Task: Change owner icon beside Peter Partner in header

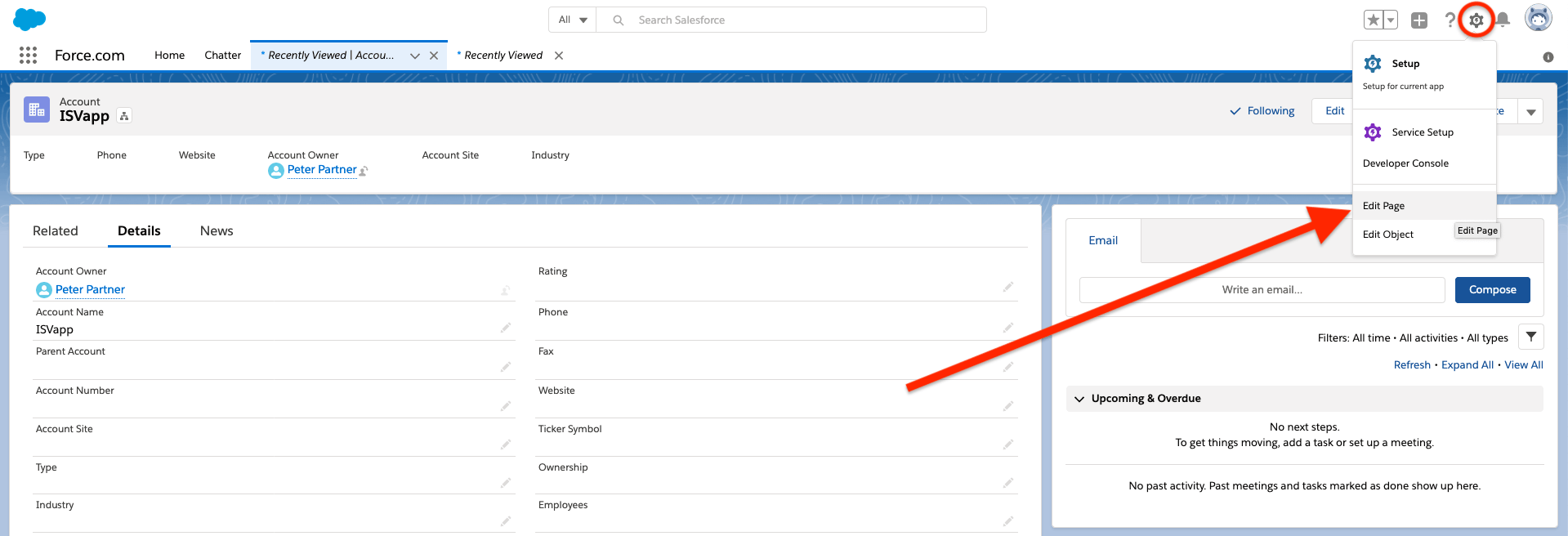Action: (x=364, y=171)
